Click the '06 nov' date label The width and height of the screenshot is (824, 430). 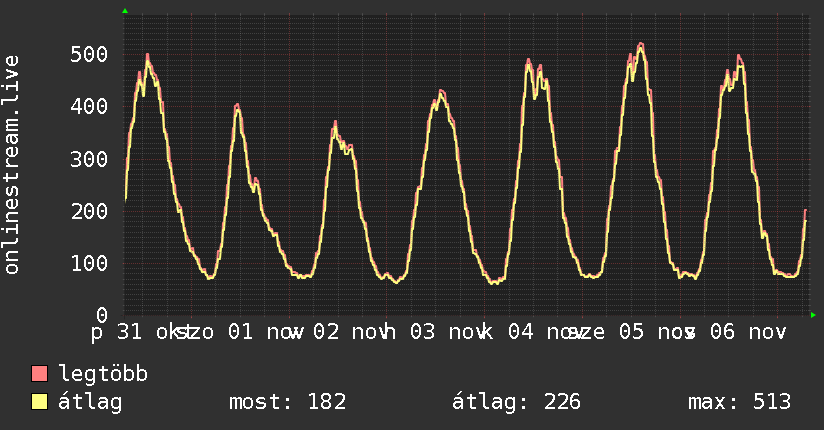pyautogui.click(x=748, y=332)
